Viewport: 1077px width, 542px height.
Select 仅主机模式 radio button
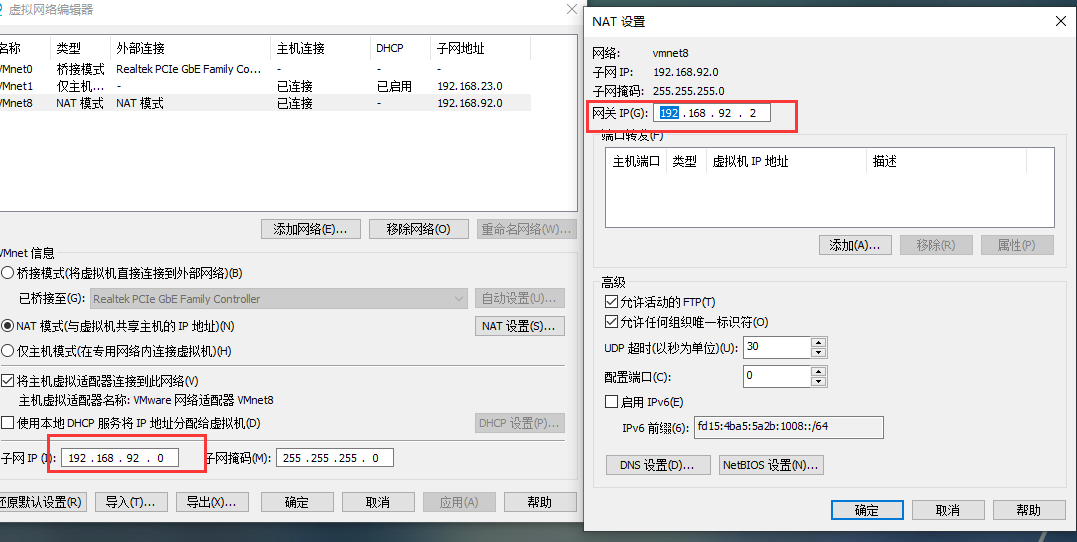pos(8,351)
